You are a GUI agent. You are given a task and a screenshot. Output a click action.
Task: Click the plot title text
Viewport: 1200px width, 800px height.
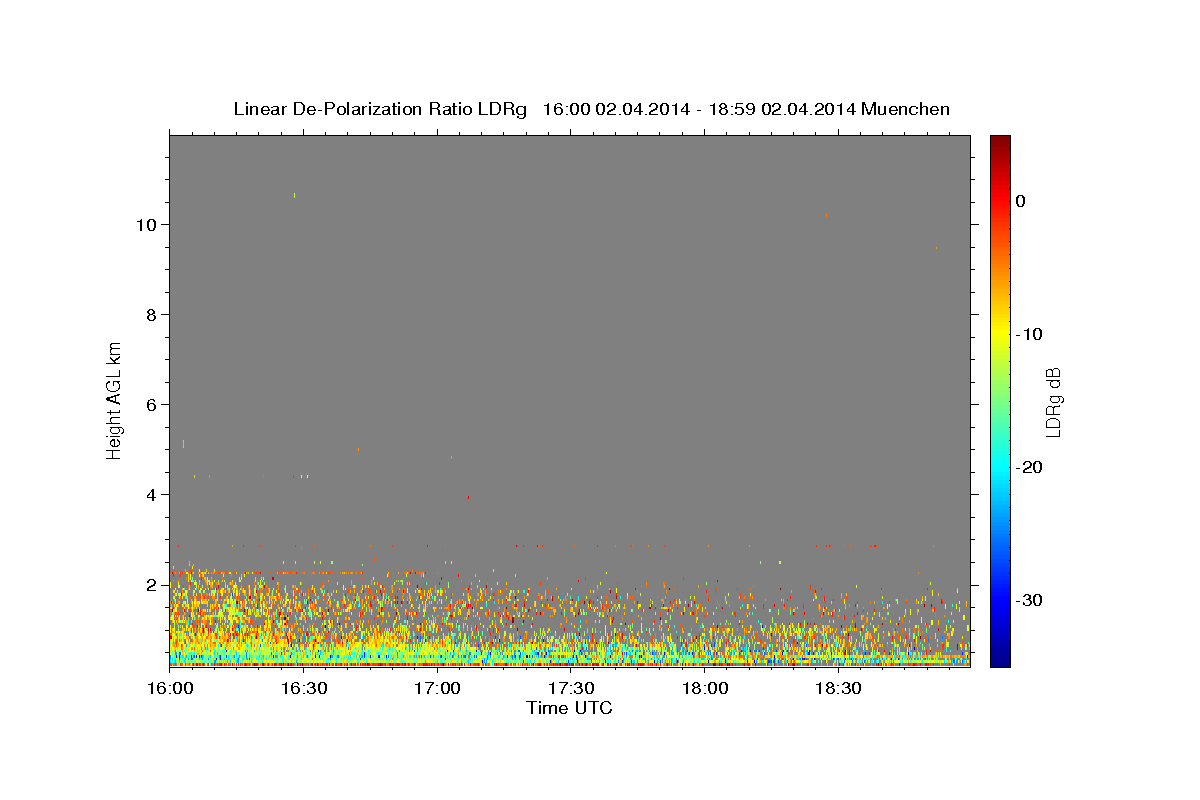pyautogui.click(x=591, y=109)
